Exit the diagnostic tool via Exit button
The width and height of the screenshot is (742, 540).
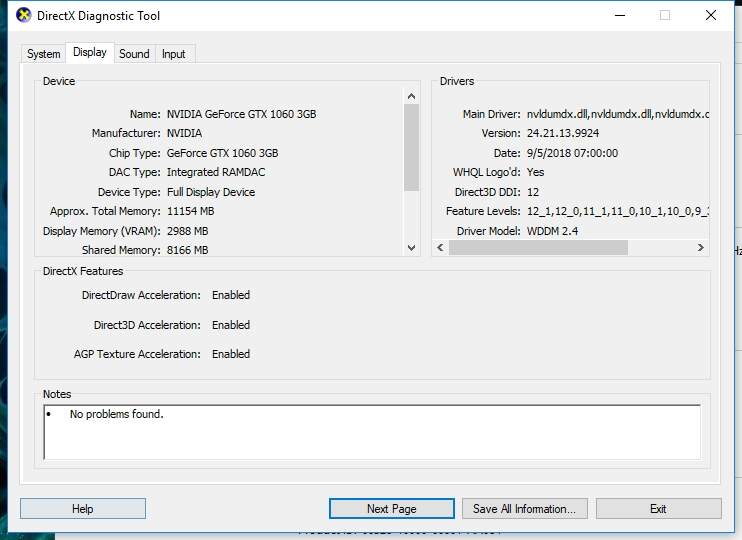[x=658, y=509]
